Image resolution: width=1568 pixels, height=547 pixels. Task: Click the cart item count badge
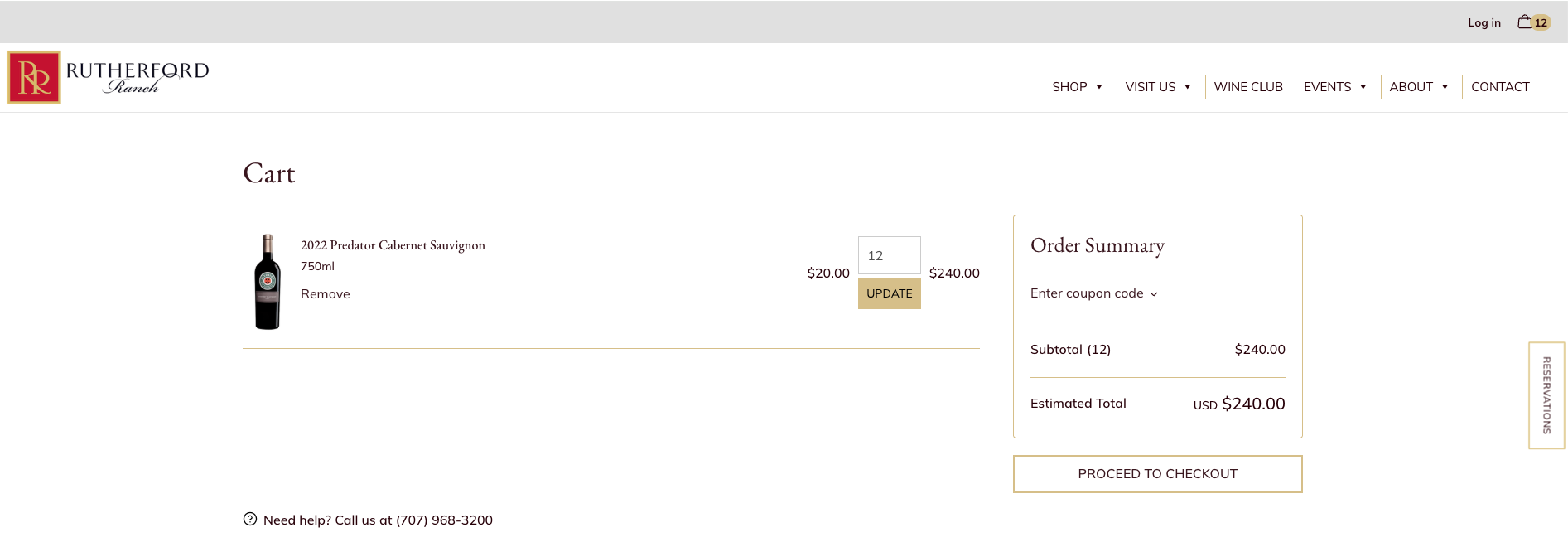(x=1541, y=23)
